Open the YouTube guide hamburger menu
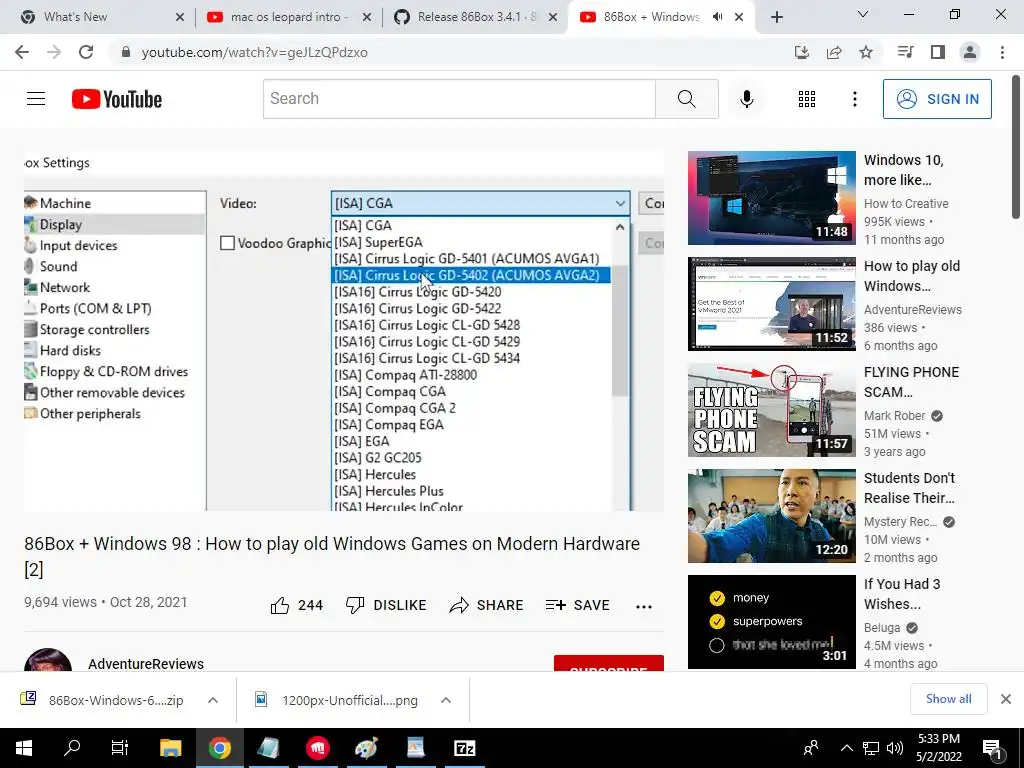Screen dimensions: 1024x768 [36, 99]
